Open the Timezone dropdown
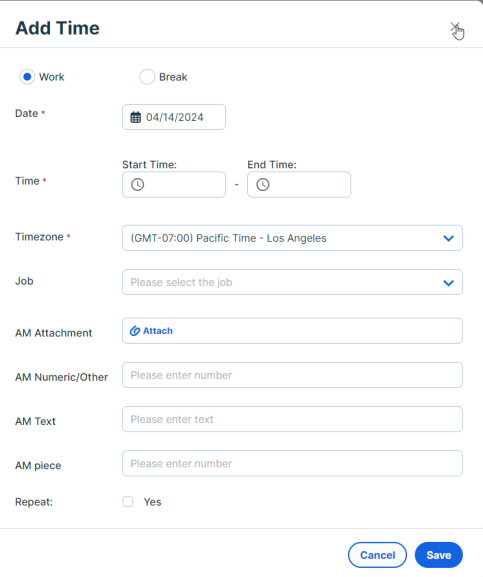Image resolution: width=483 pixels, height=577 pixels. pyautogui.click(x=292, y=238)
